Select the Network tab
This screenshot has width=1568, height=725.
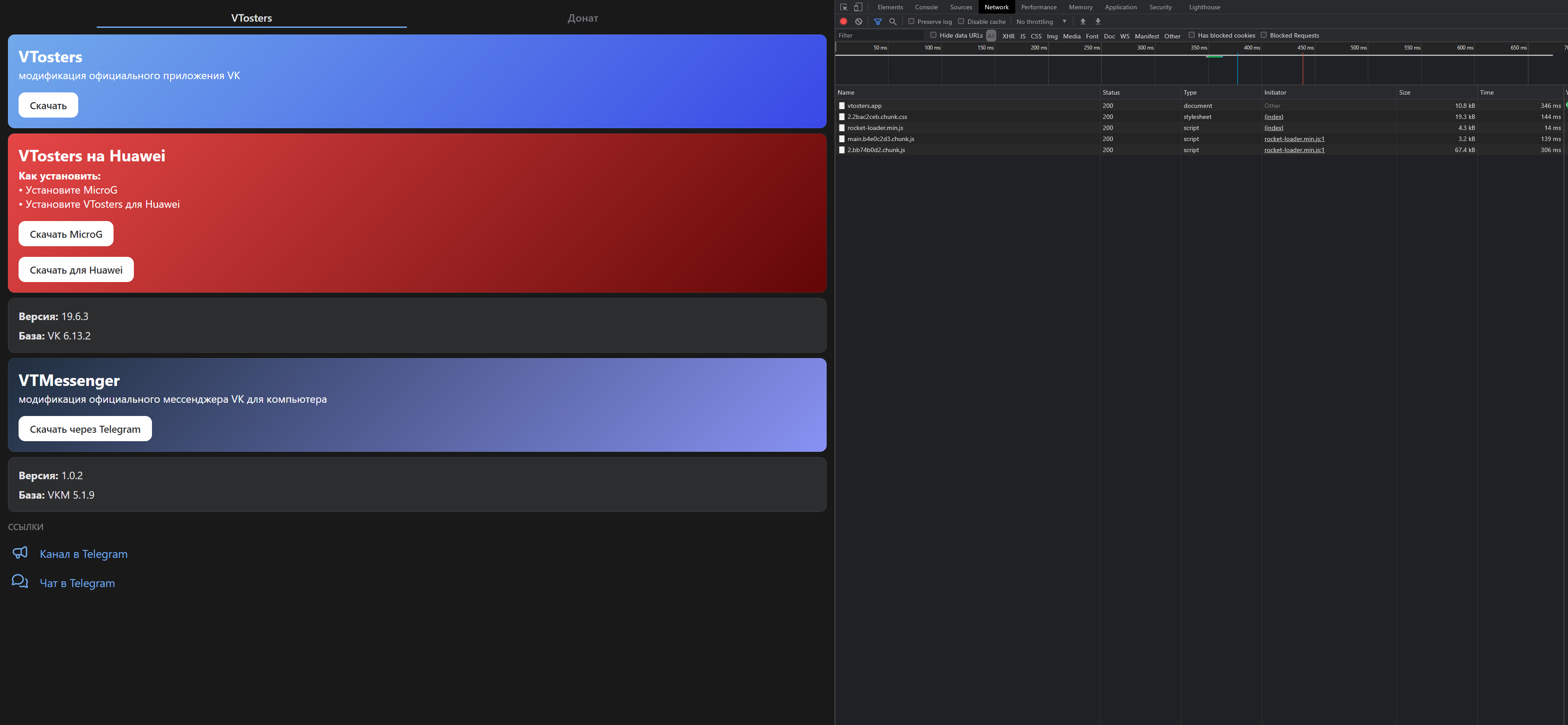[996, 8]
